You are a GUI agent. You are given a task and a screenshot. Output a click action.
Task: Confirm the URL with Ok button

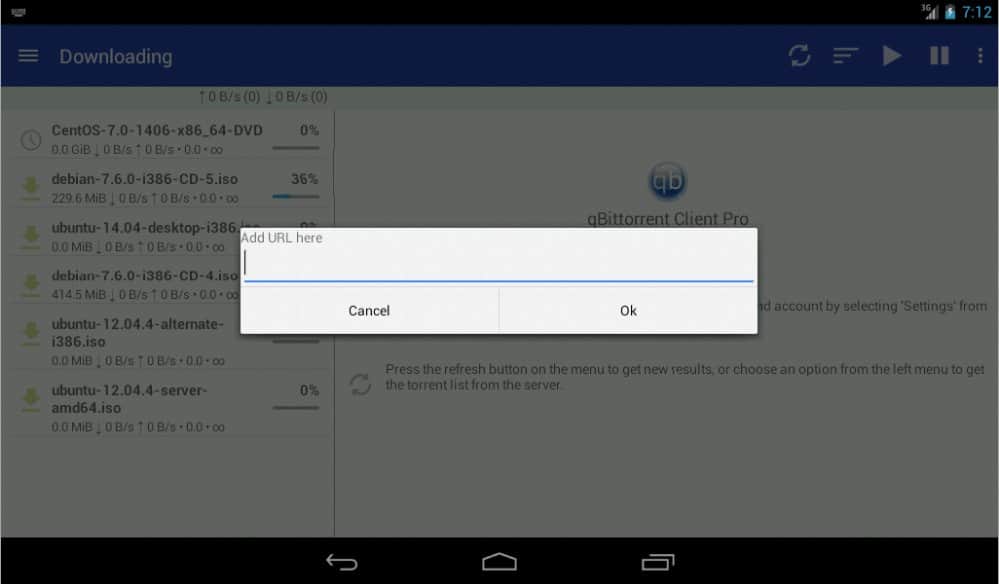click(x=628, y=311)
